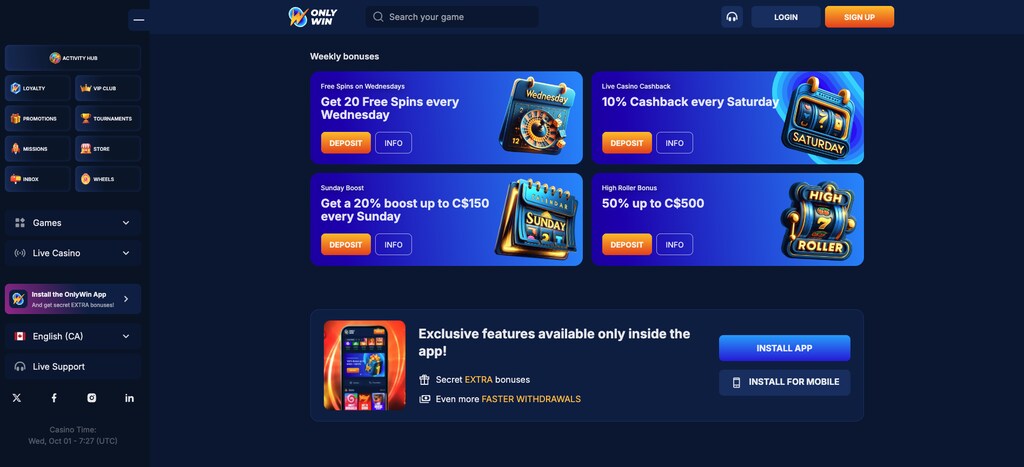Click Info on the High Roller Bonus

(675, 244)
